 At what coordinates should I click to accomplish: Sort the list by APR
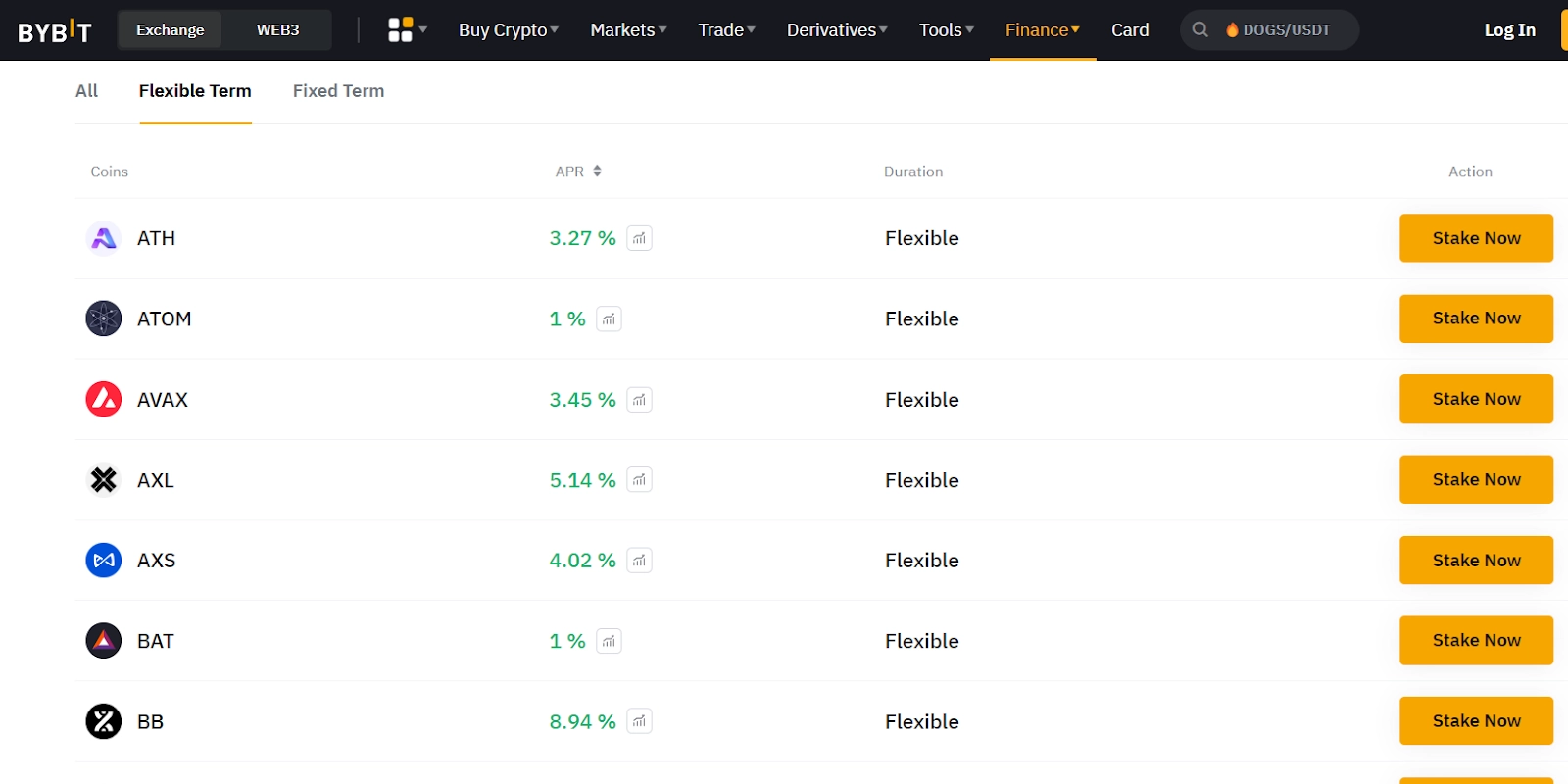click(578, 171)
